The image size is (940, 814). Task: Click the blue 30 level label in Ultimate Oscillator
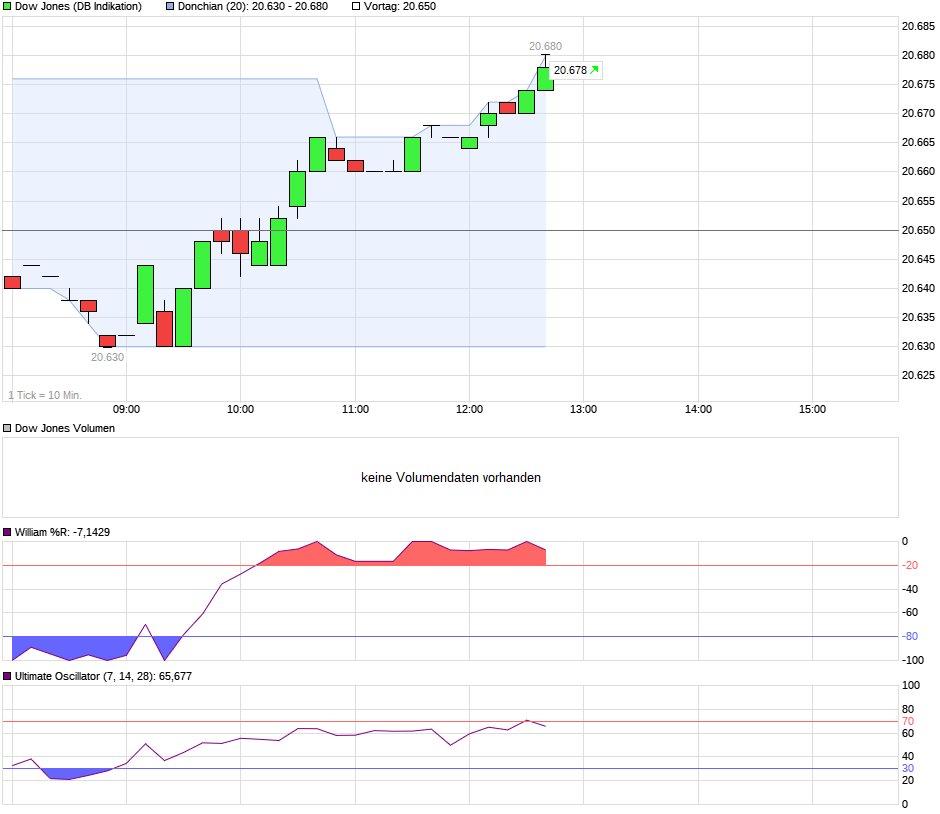[x=908, y=768]
